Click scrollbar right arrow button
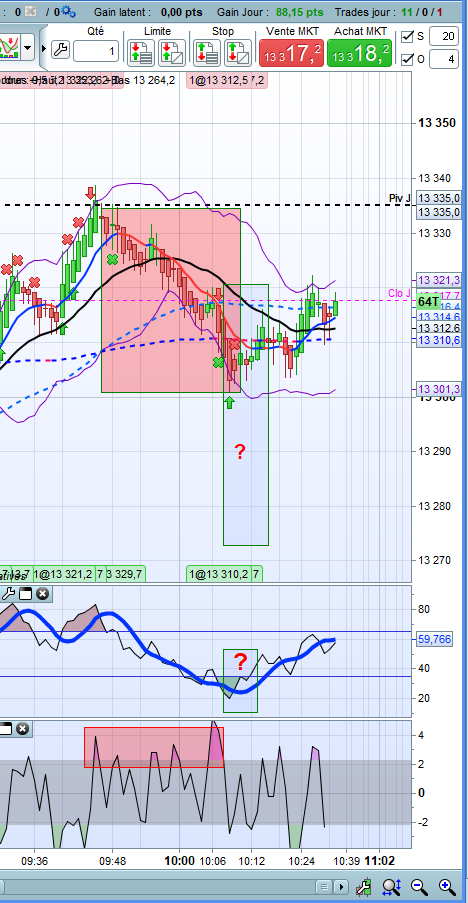 click(341, 887)
